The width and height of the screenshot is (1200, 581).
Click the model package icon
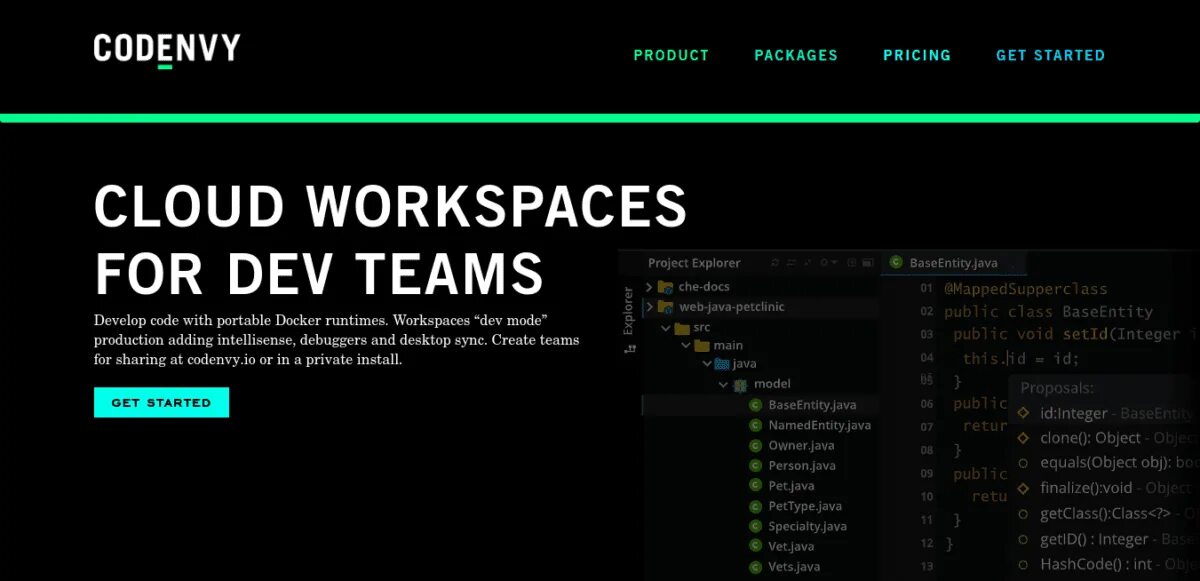tap(740, 385)
